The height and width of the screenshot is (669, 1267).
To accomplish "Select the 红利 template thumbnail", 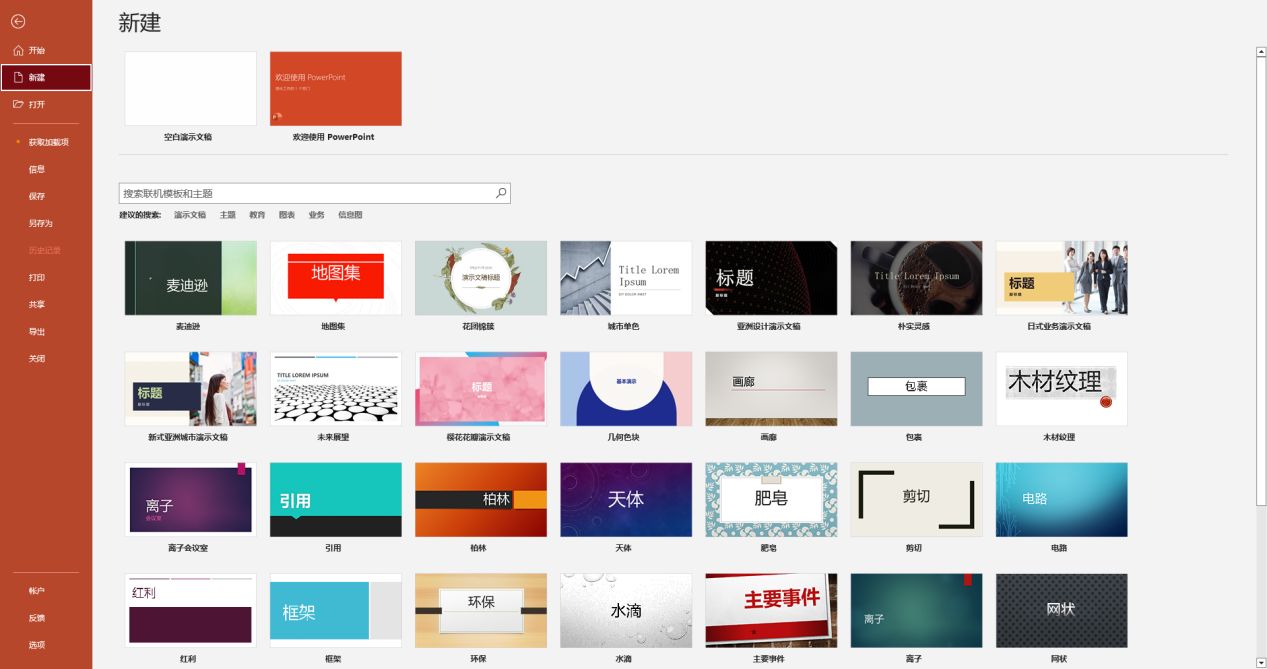I will [190, 611].
